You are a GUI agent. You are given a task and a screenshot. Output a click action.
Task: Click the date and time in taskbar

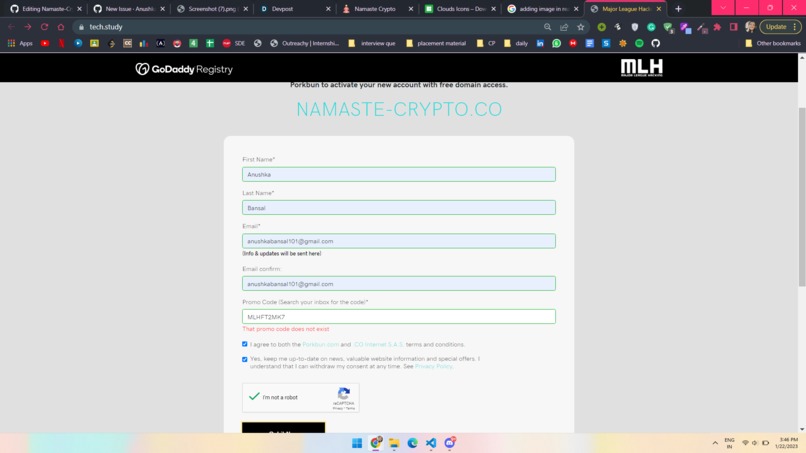pyautogui.click(x=787, y=443)
